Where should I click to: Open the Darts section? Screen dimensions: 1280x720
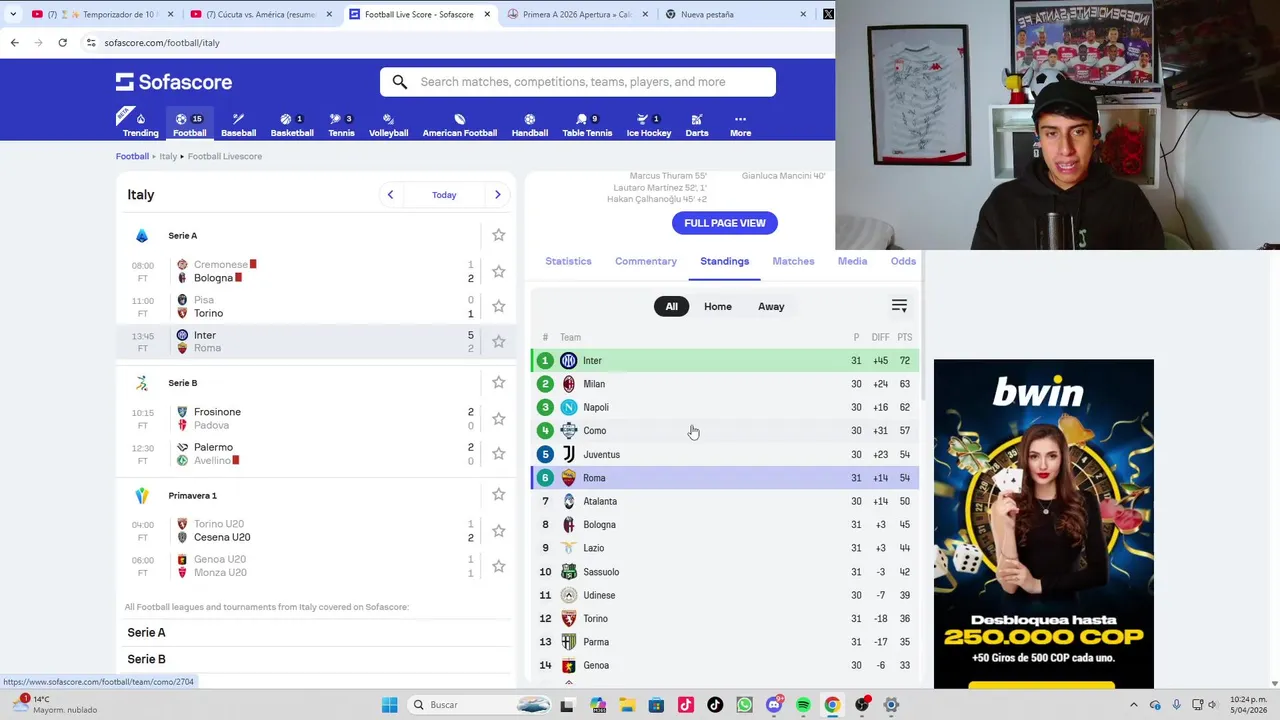tap(697, 124)
